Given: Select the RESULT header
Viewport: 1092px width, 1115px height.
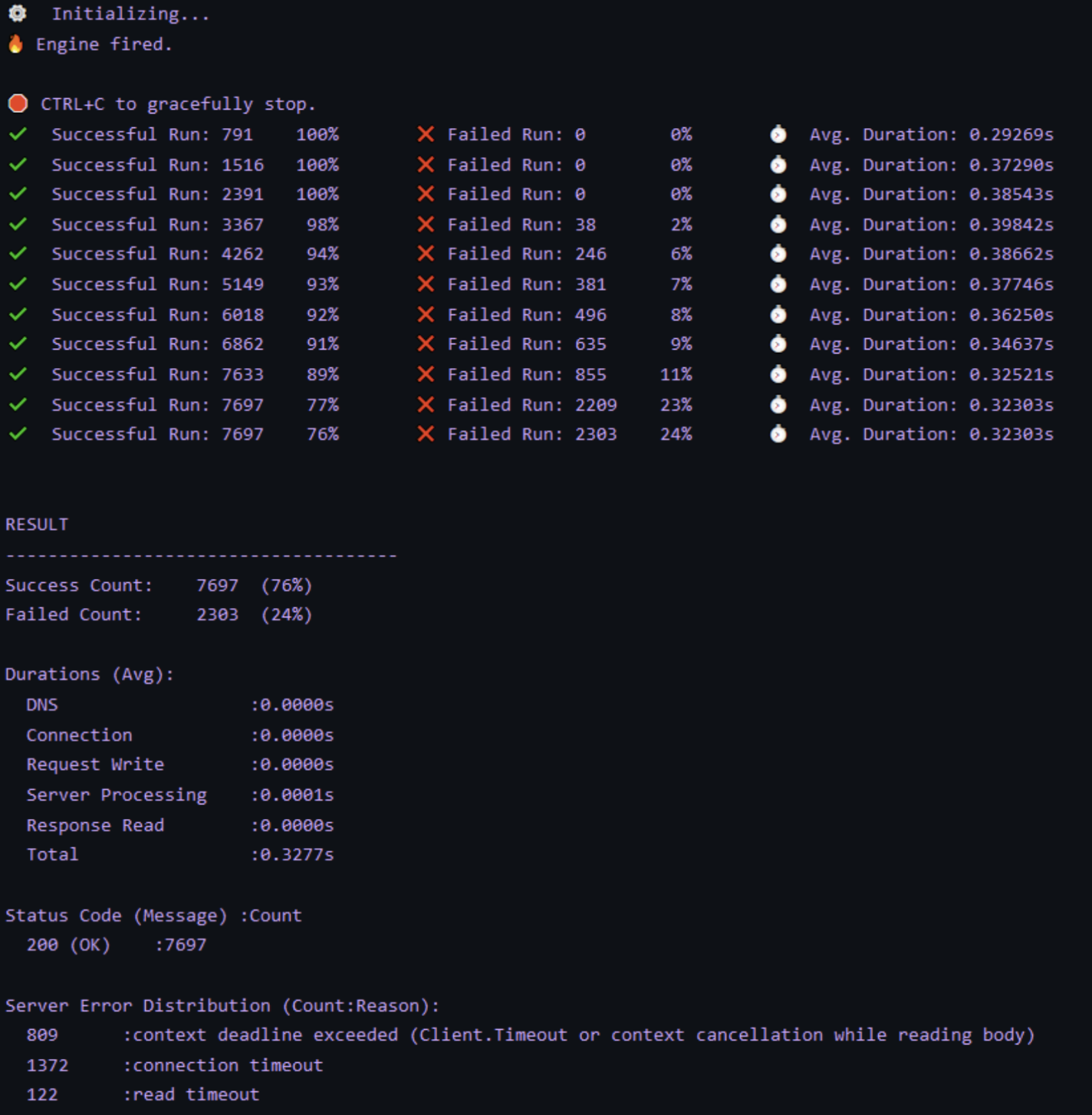Looking at the screenshot, I should [x=37, y=525].
